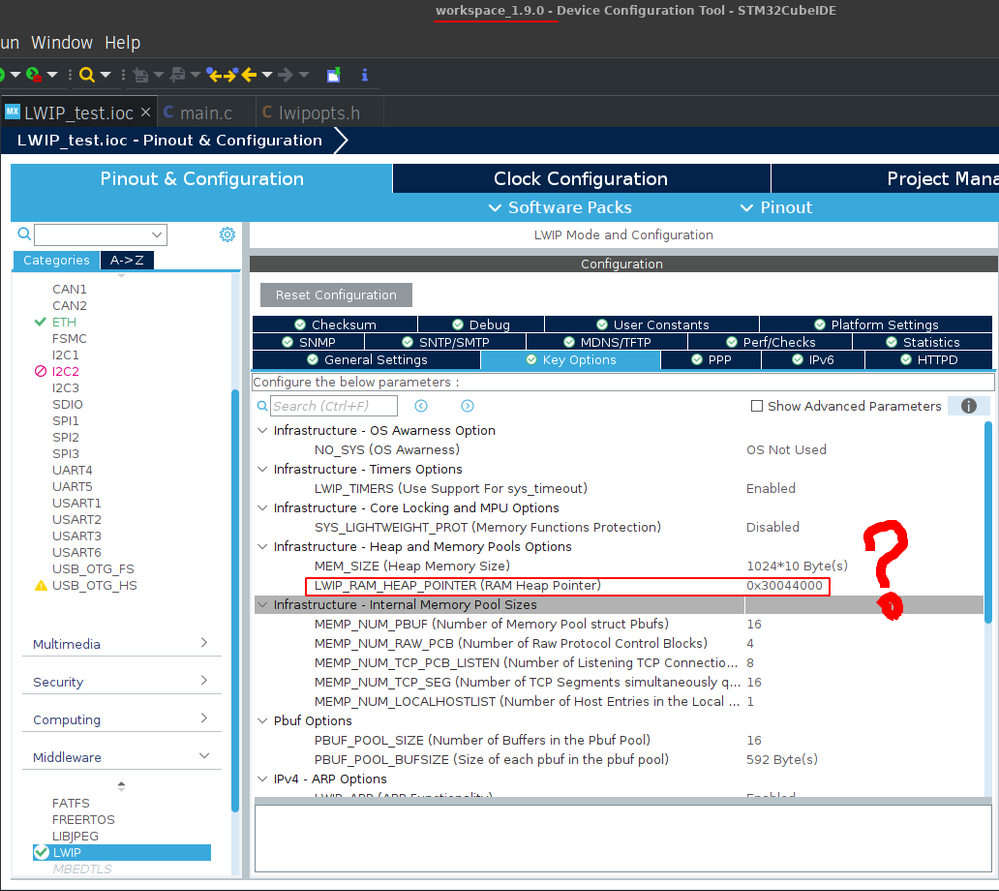
Task: Select the USART3 peripheral
Action: (x=76, y=536)
